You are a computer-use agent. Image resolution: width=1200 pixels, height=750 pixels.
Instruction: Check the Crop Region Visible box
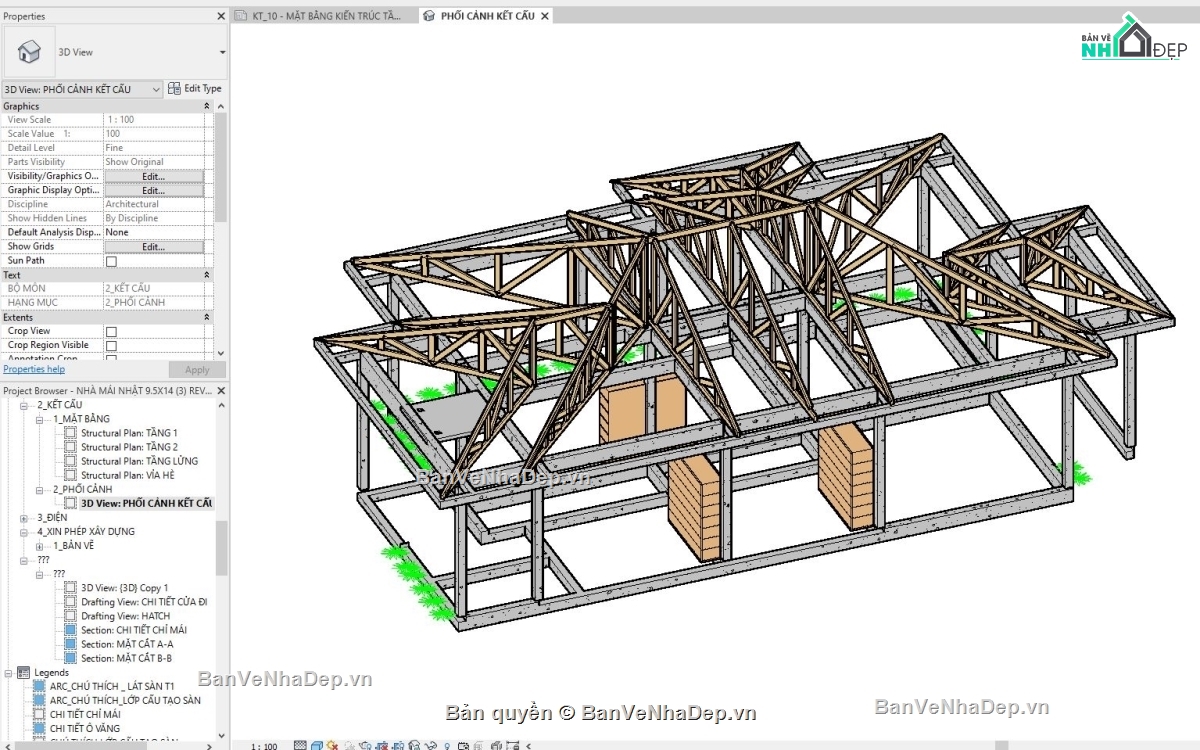112,345
